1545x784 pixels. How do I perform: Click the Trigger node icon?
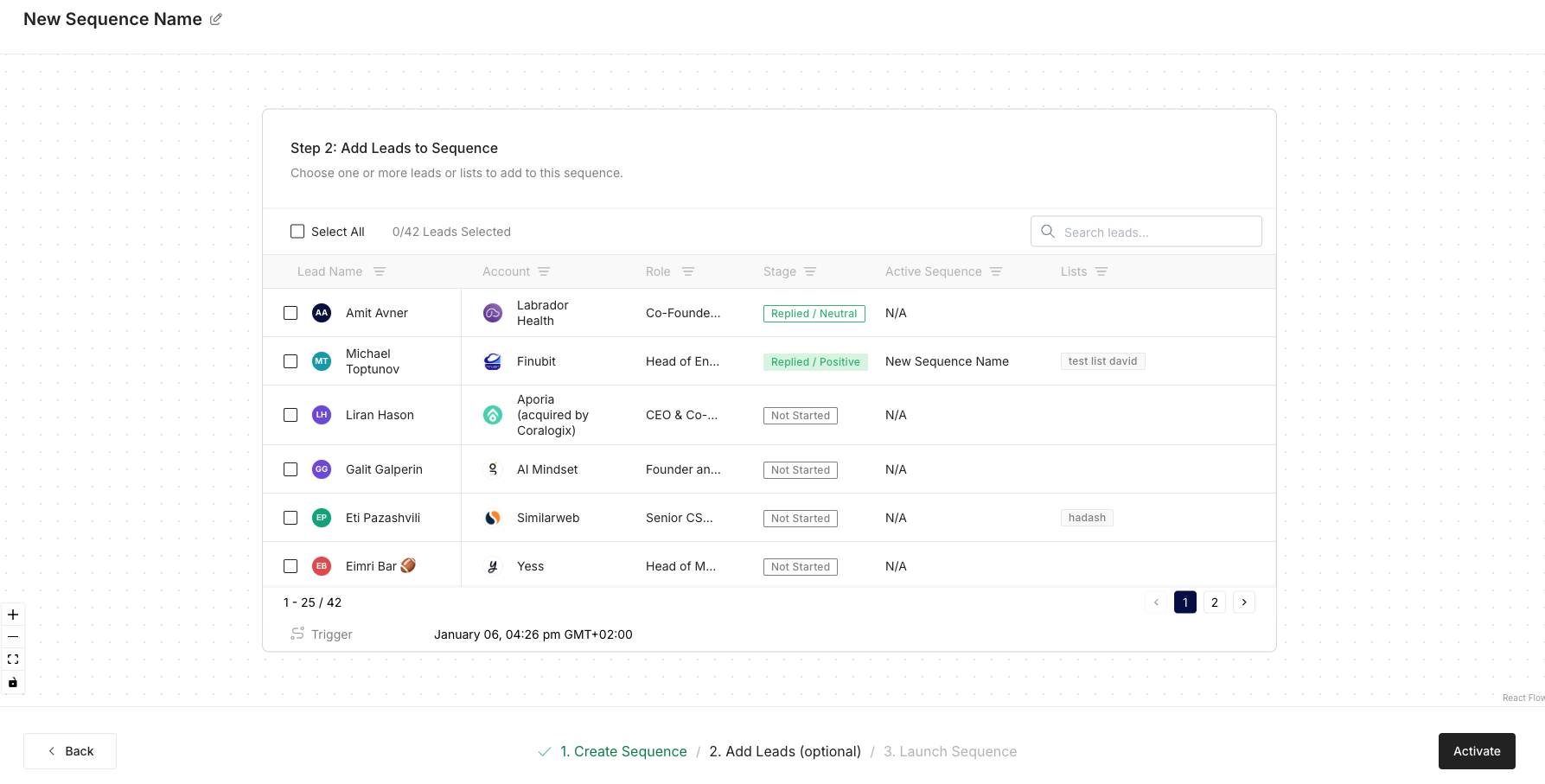[297, 634]
